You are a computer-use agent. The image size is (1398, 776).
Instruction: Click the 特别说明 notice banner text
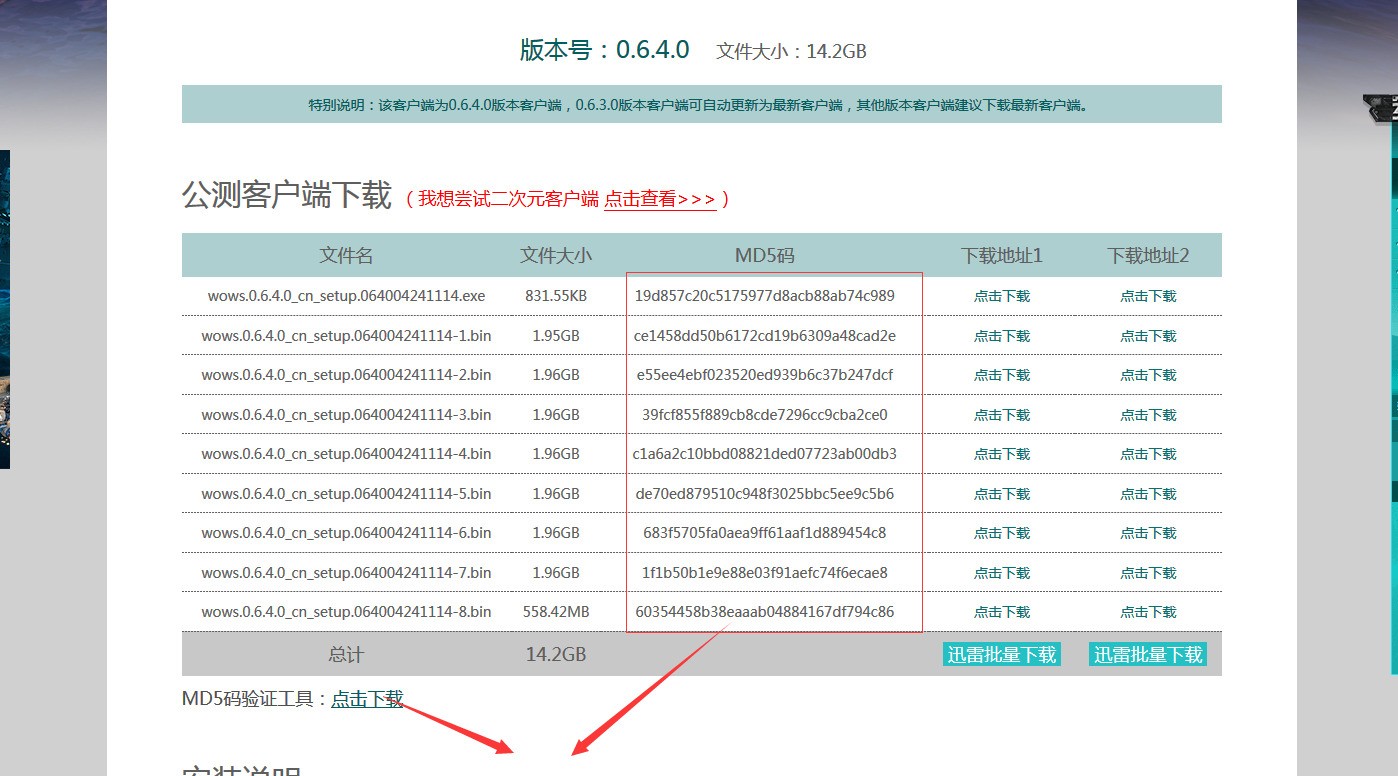[x=698, y=105]
